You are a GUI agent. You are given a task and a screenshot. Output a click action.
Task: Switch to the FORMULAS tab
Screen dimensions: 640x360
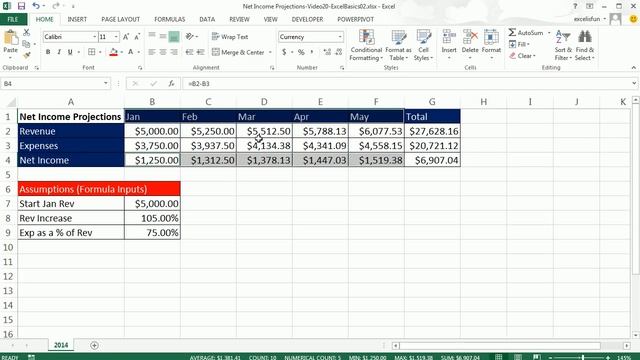pyautogui.click(x=169, y=19)
